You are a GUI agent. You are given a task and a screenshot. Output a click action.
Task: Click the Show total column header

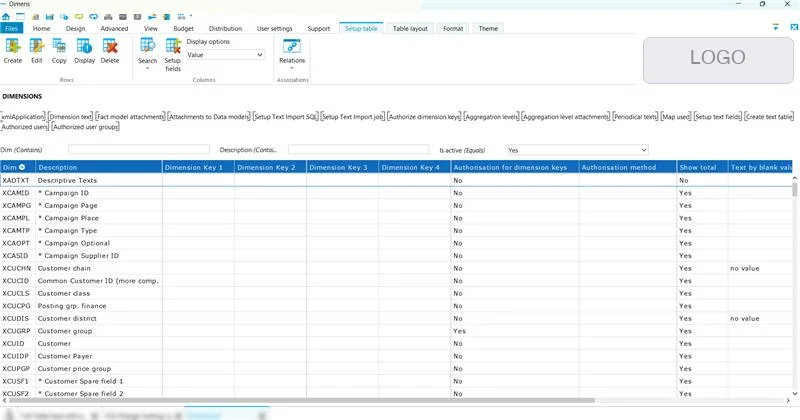[703, 167]
